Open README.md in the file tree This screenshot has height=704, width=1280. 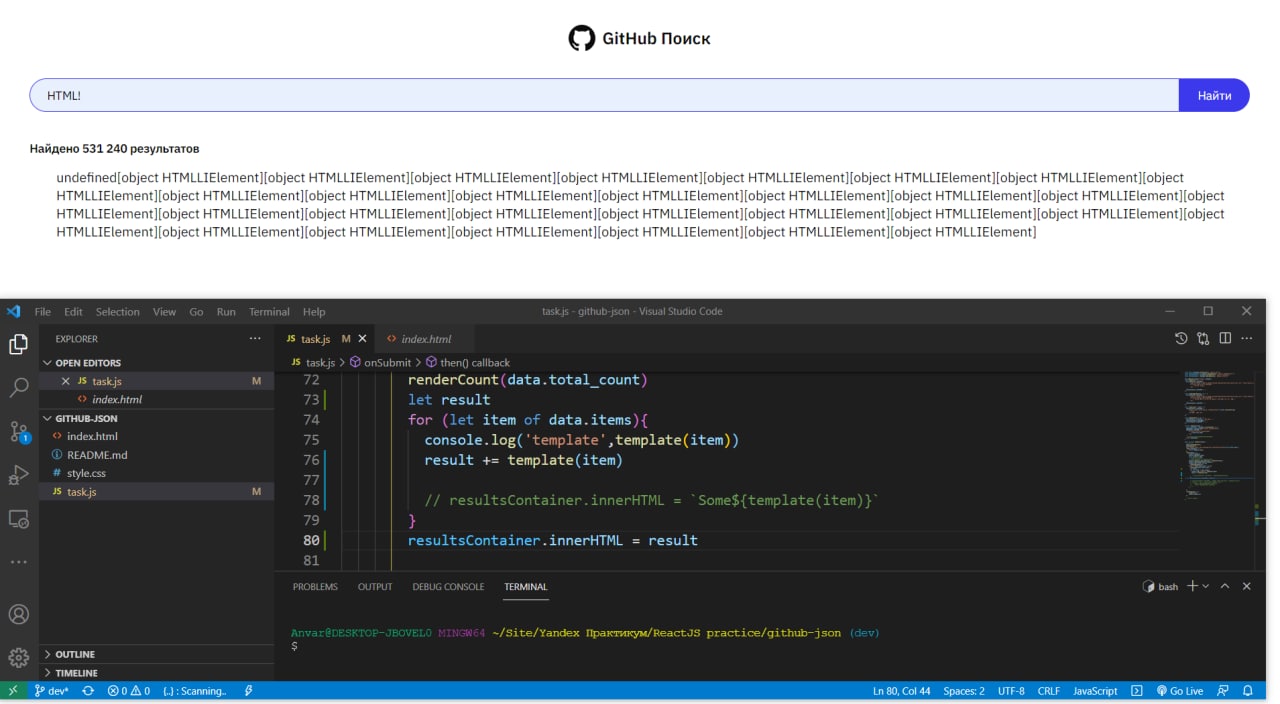pyautogui.click(x=156, y=455)
